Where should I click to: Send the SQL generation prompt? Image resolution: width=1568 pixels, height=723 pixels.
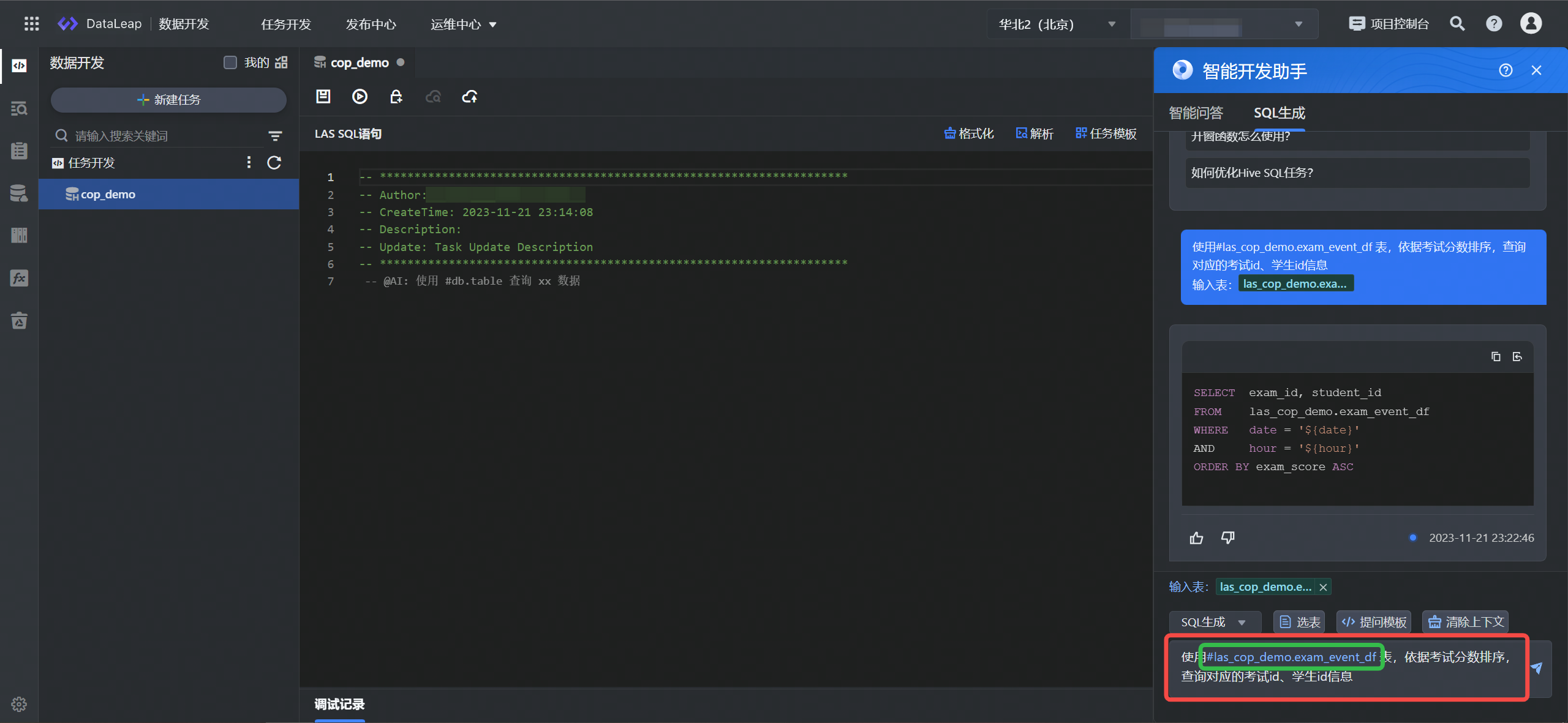tap(1536, 668)
